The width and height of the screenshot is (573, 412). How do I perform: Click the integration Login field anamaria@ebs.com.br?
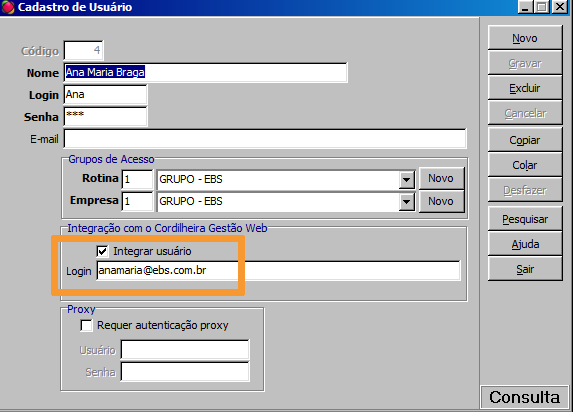pyautogui.click(x=278, y=271)
